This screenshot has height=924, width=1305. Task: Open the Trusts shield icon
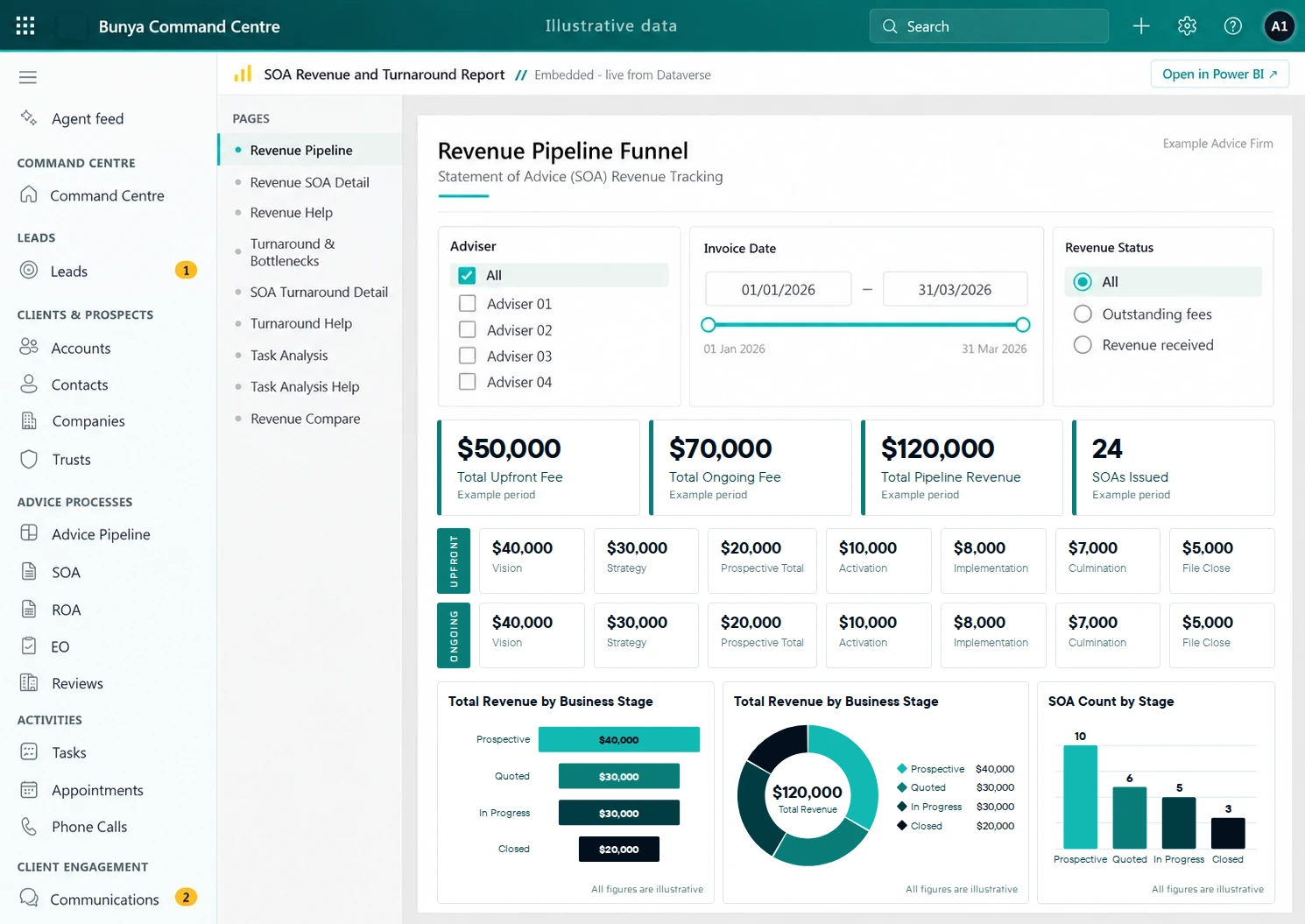[x=29, y=459]
